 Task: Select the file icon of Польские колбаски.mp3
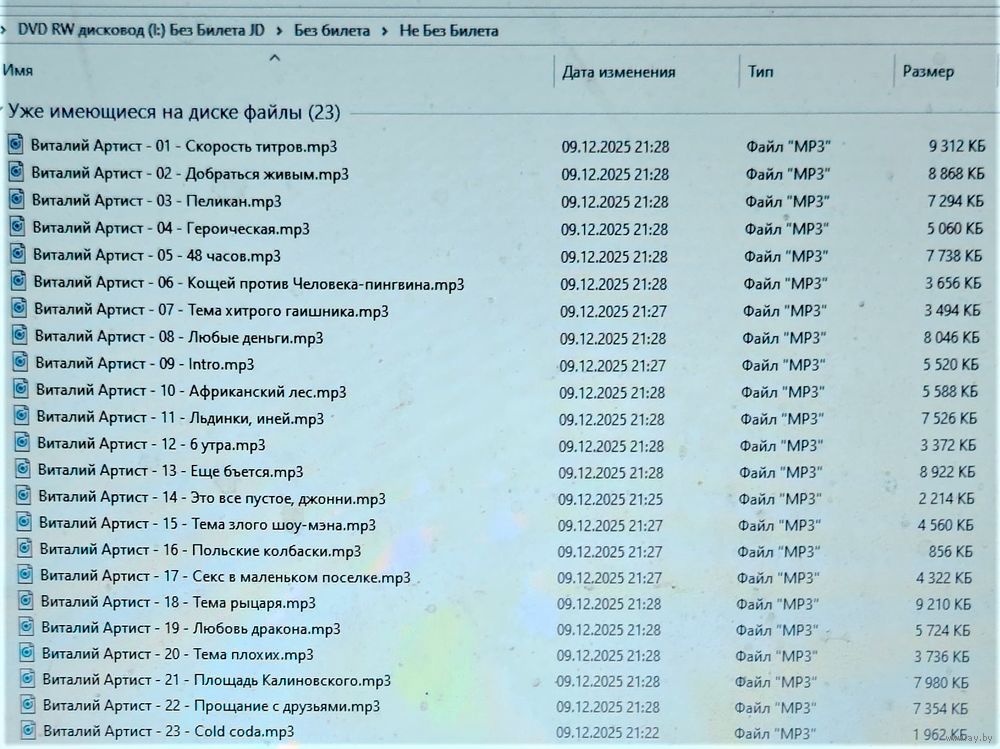[26, 548]
